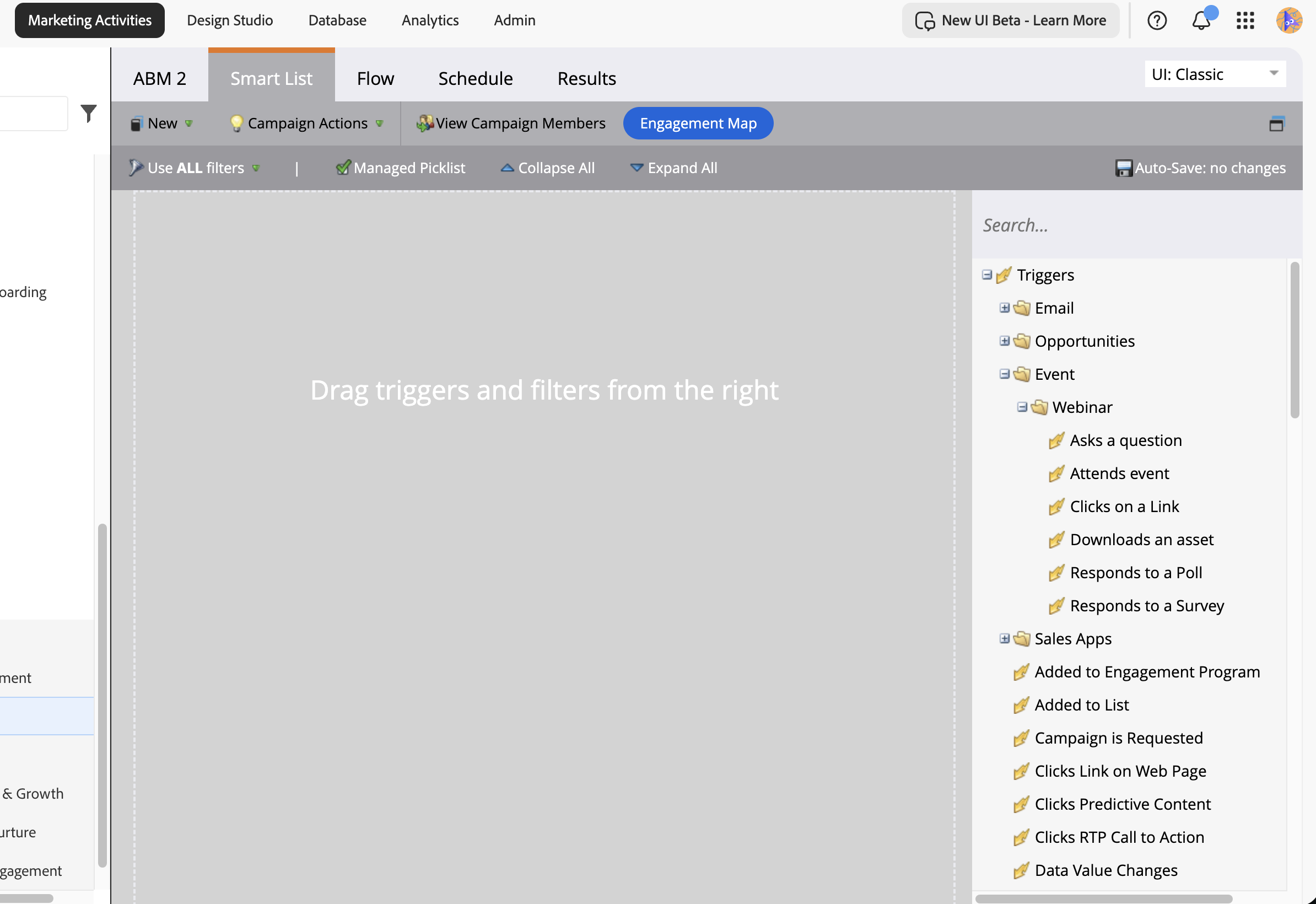Screen dimensions: 1316x904
Task: Collapse the Webinar folder node
Action: tap(1022, 407)
